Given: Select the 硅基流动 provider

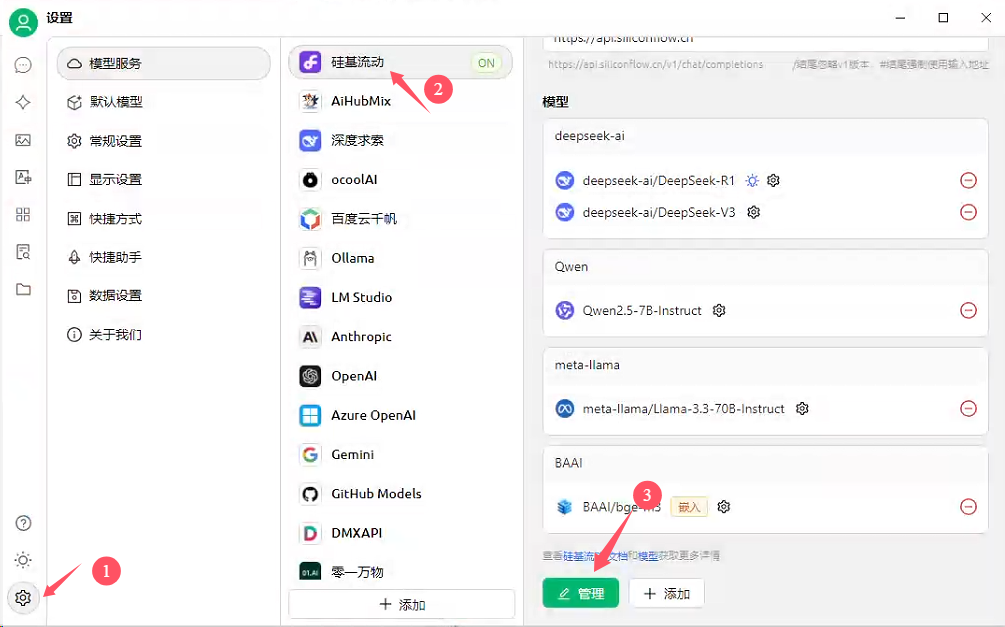Looking at the screenshot, I should 401,62.
